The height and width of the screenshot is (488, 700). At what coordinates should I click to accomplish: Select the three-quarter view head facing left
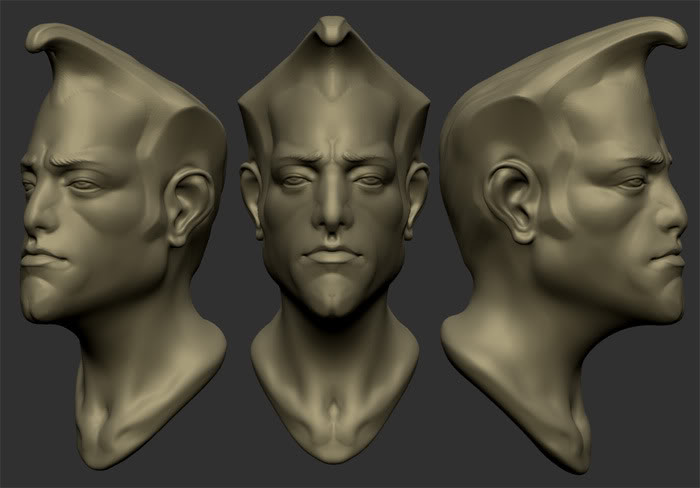point(124,246)
